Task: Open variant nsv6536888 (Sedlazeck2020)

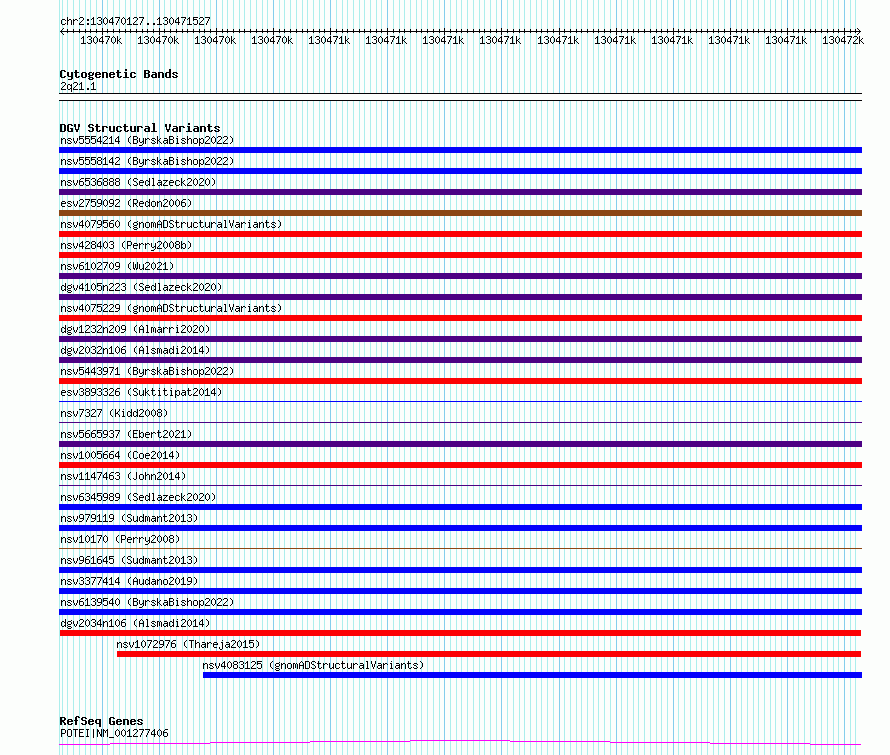Action: 138,182
